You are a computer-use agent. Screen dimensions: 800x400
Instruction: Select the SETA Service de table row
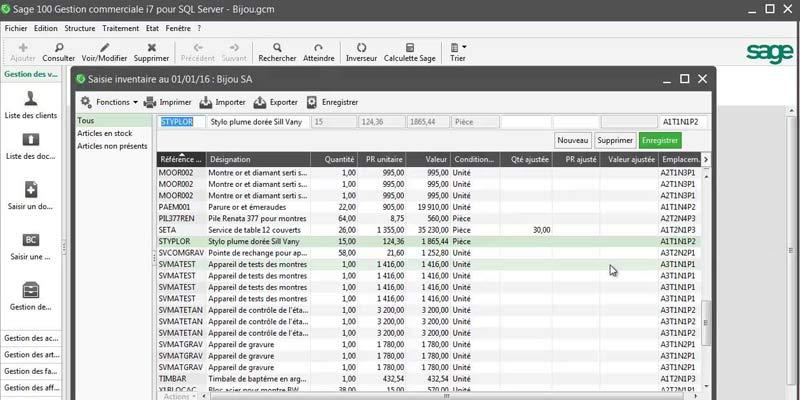pyautogui.click(x=429, y=230)
